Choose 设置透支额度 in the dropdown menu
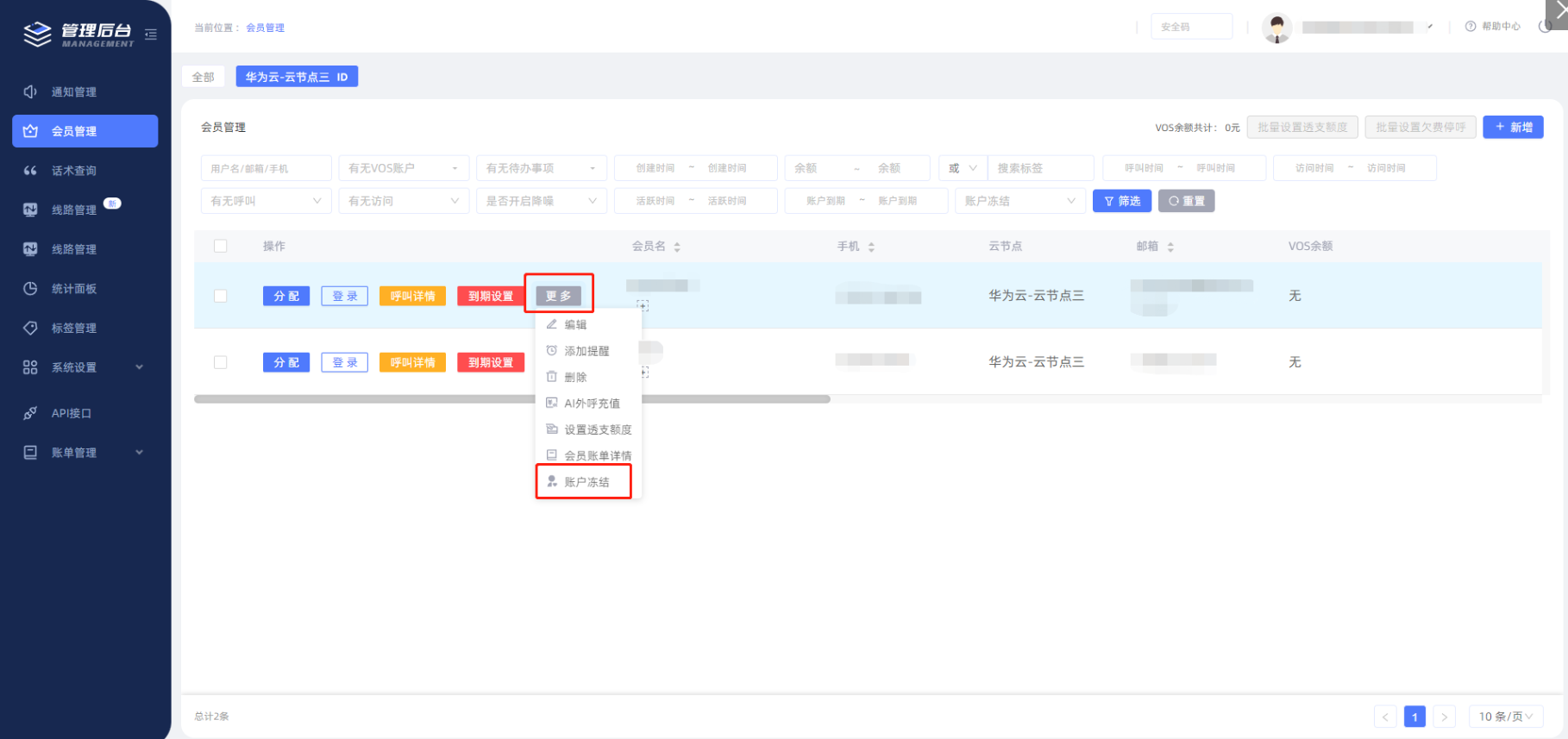1568x739 pixels. coord(597,429)
